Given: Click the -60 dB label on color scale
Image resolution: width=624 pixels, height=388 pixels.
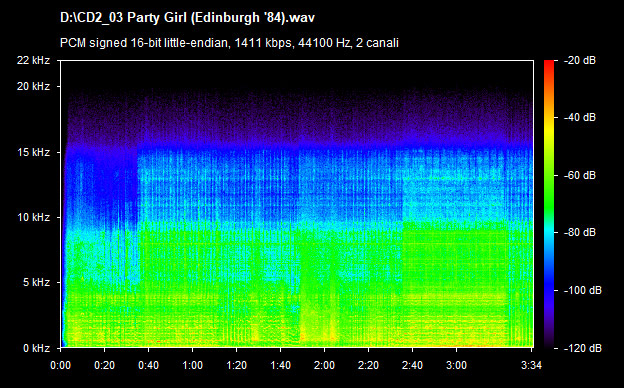Looking at the screenshot, I should (580, 175).
